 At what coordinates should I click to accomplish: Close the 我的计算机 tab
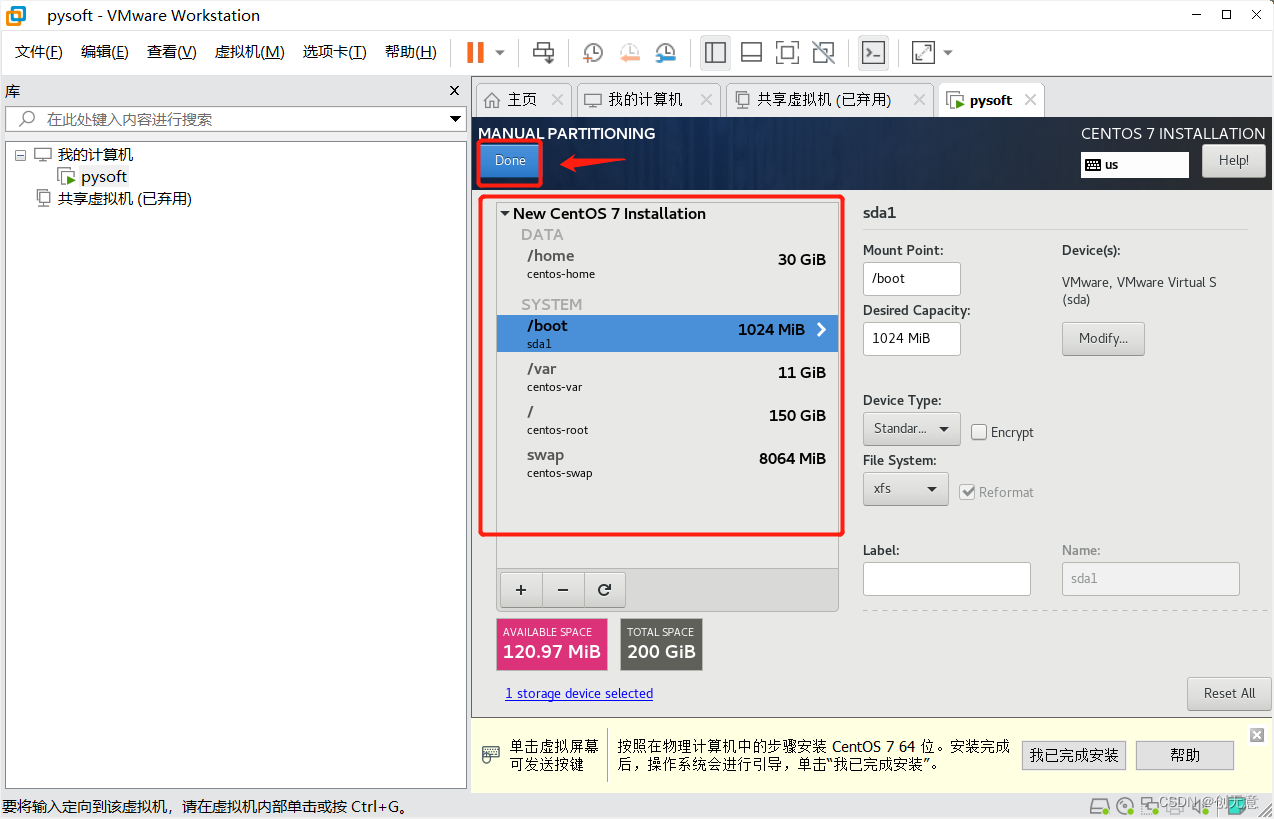pyautogui.click(x=707, y=100)
